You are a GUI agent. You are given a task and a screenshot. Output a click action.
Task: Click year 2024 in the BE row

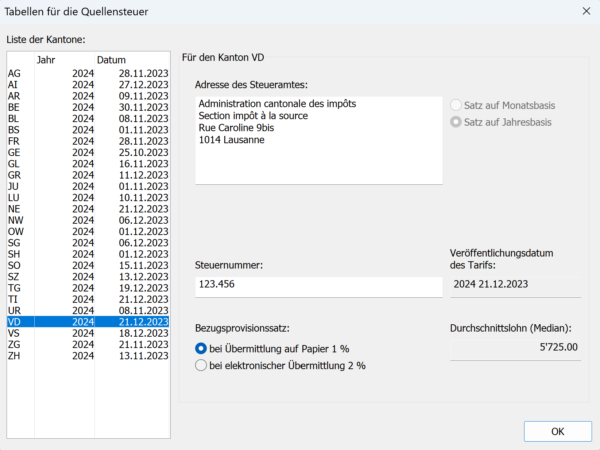(x=83, y=107)
